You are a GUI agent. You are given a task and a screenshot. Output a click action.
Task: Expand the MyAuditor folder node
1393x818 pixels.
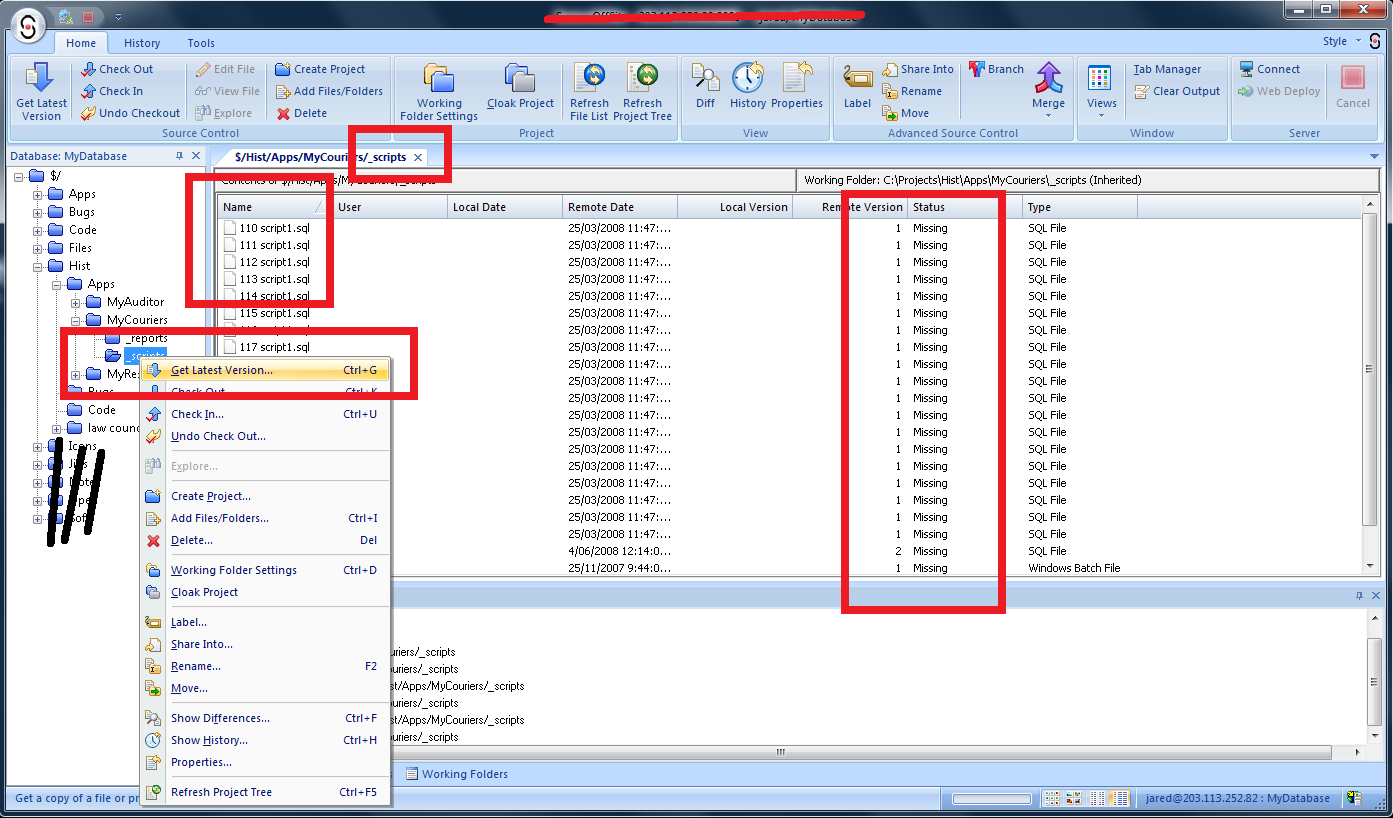[x=76, y=302]
